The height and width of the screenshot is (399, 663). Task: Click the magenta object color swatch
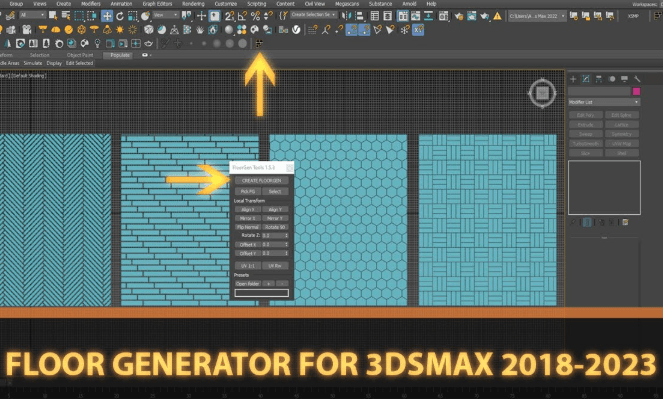[636, 91]
